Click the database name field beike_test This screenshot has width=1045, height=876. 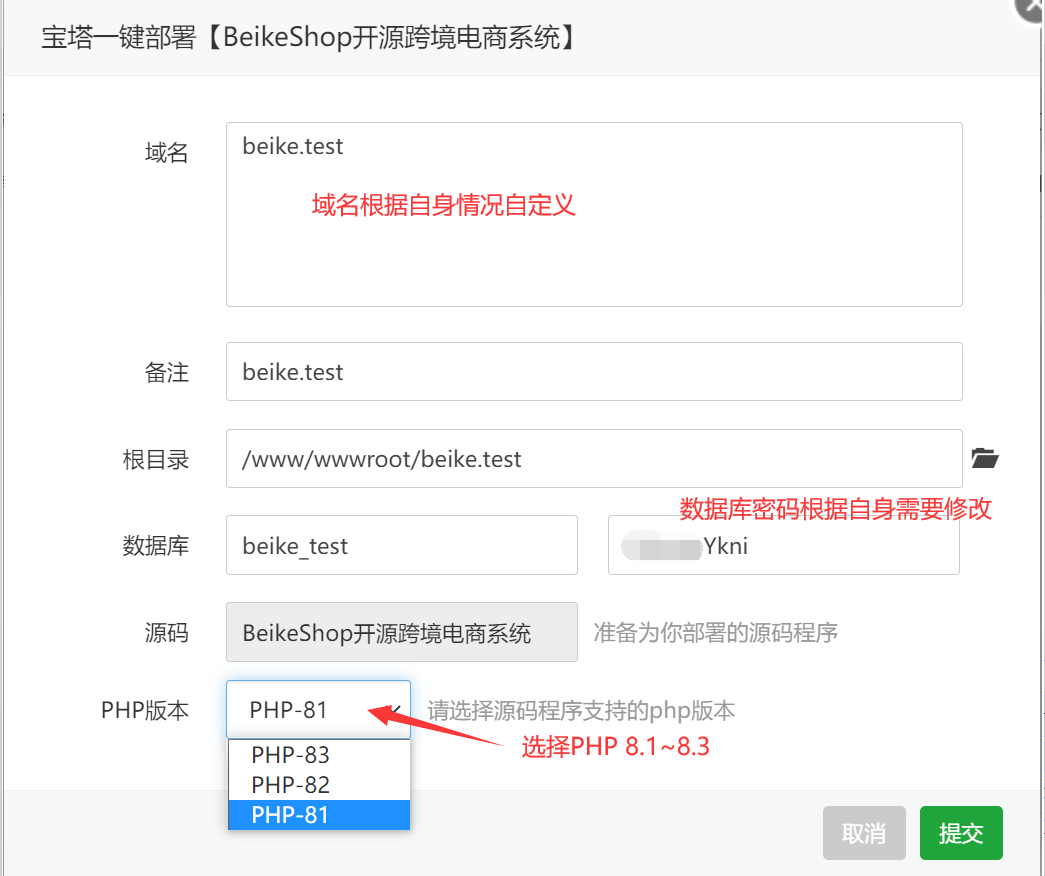tap(402, 545)
